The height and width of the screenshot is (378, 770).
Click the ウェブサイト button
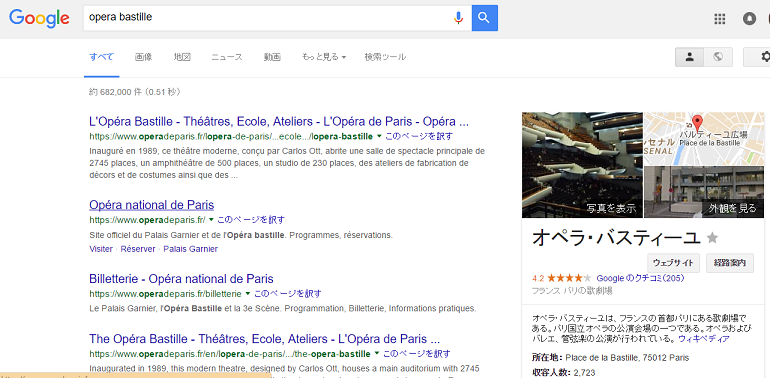coord(673,263)
